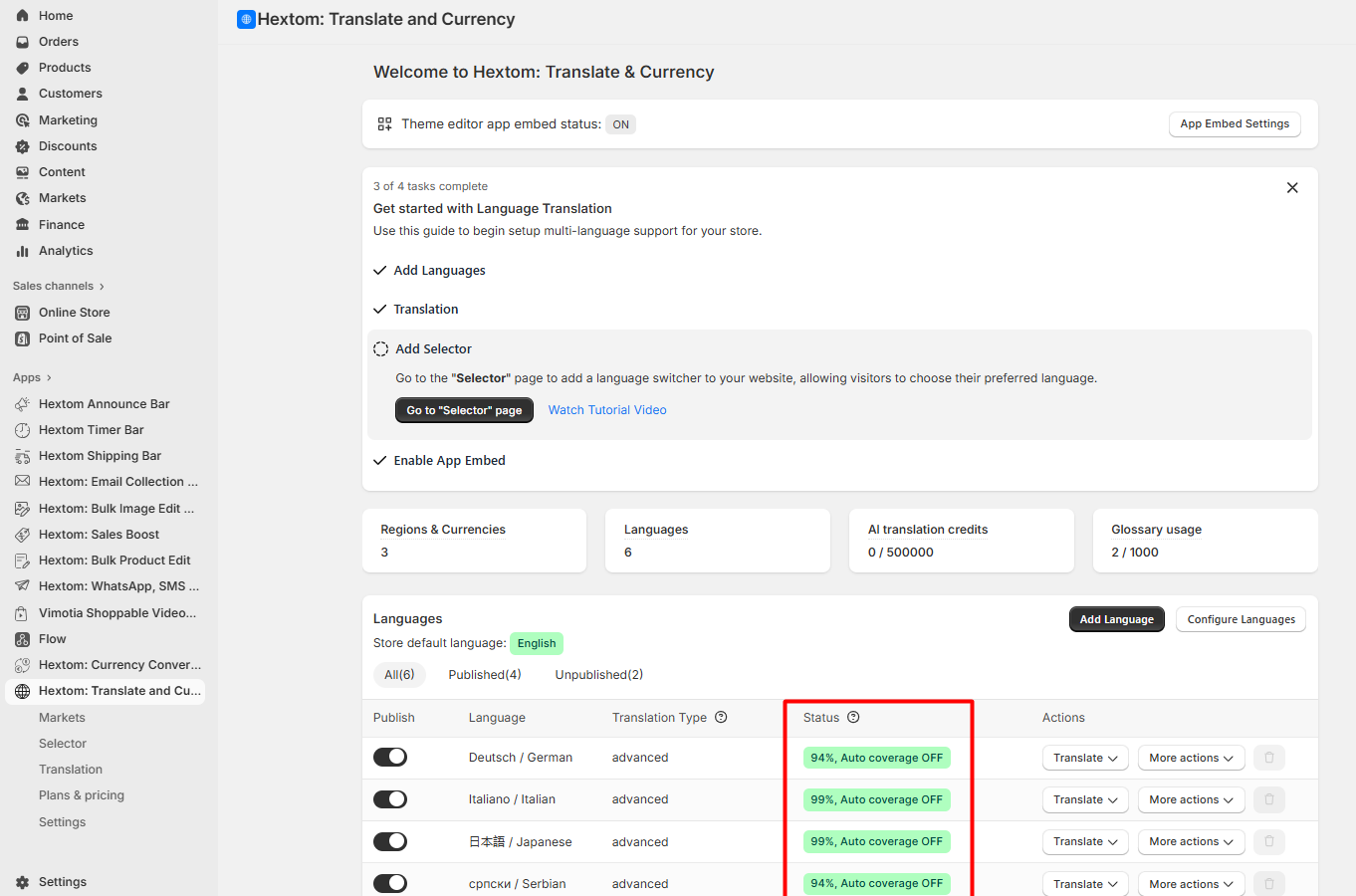Click the Hextom Sales Boost icon
The image size is (1356, 896).
(x=22, y=535)
